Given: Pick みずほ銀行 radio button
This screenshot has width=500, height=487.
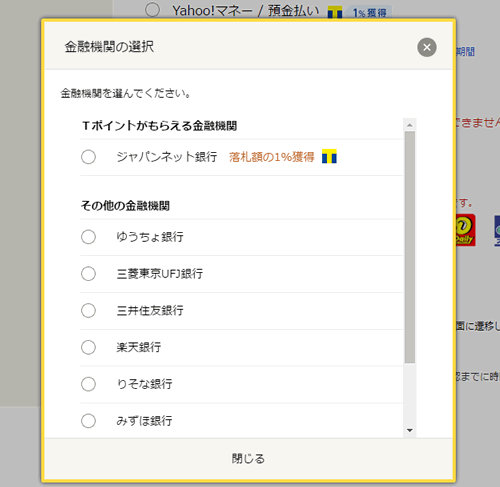Looking at the screenshot, I should [x=88, y=421].
